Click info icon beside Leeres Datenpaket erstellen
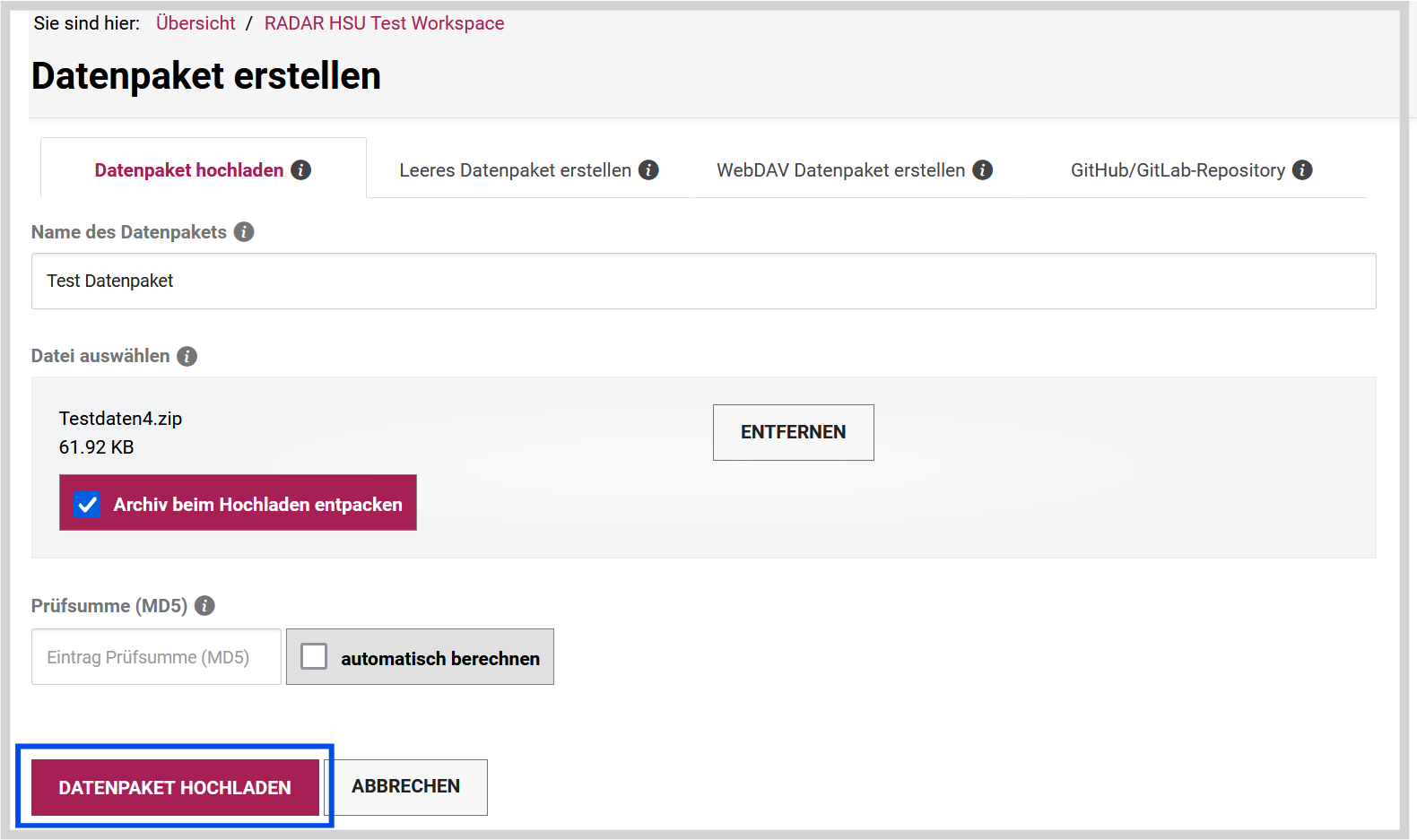This screenshot has width=1417, height=840. point(648,169)
